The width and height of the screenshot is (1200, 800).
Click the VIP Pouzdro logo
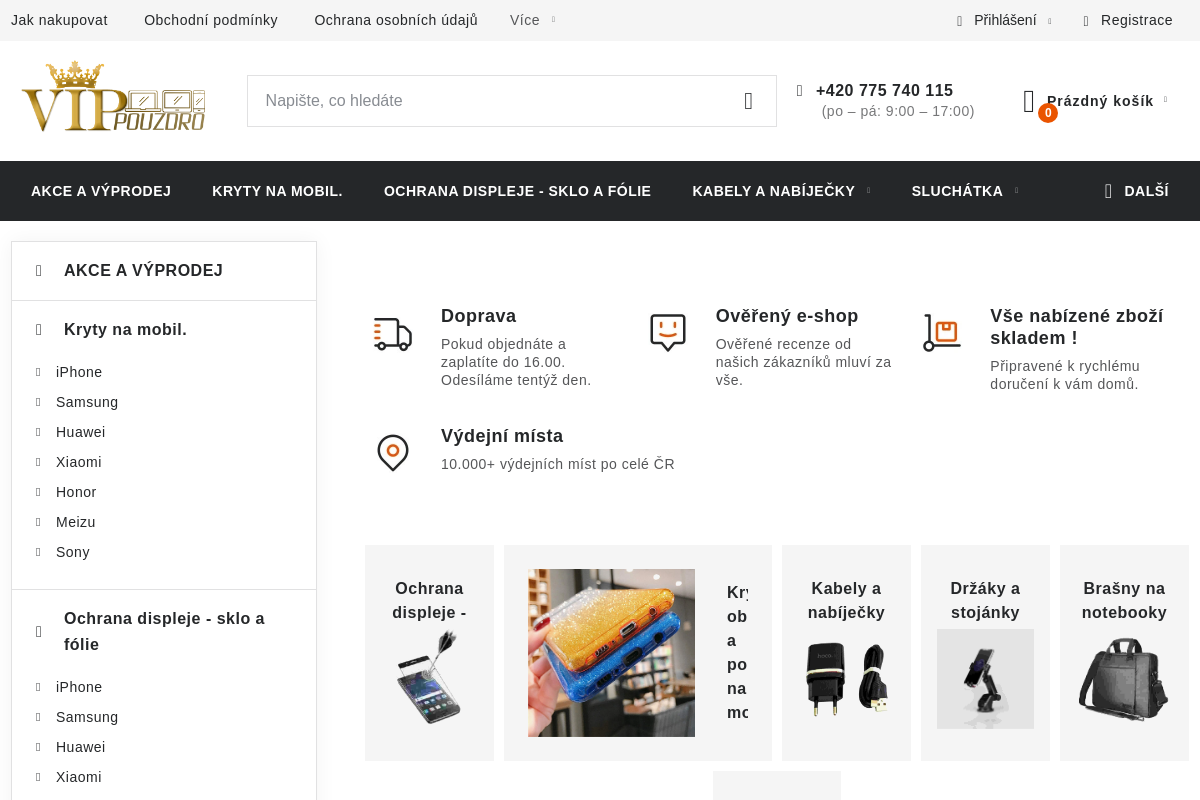point(113,98)
